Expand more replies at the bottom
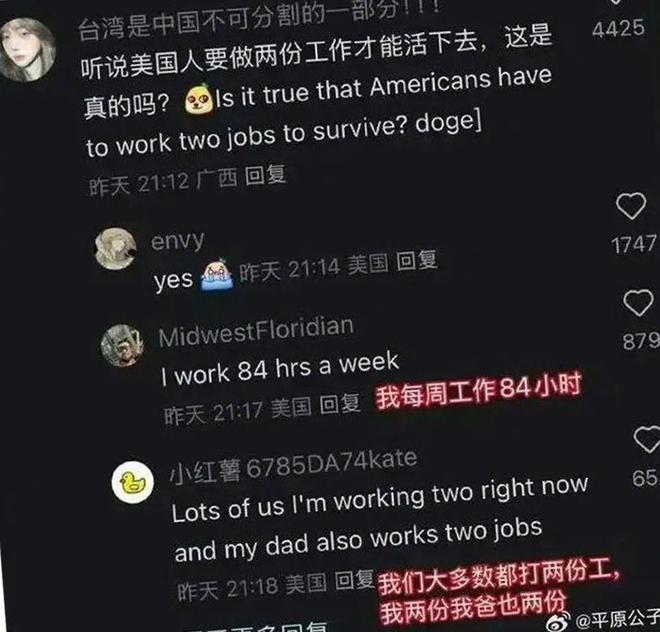660x632 pixels. pyautogui.click(x=261, y=627)
